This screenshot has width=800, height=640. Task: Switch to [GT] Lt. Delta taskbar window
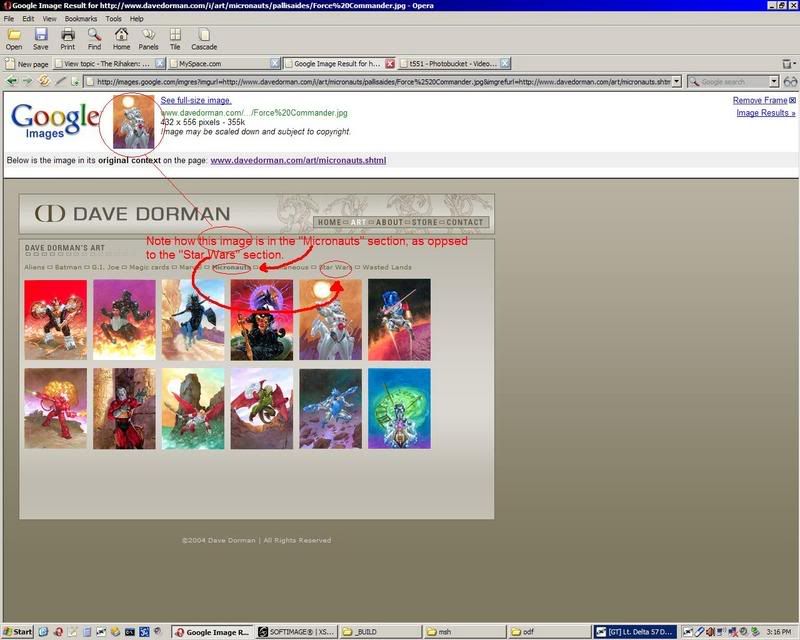point(635,632)
